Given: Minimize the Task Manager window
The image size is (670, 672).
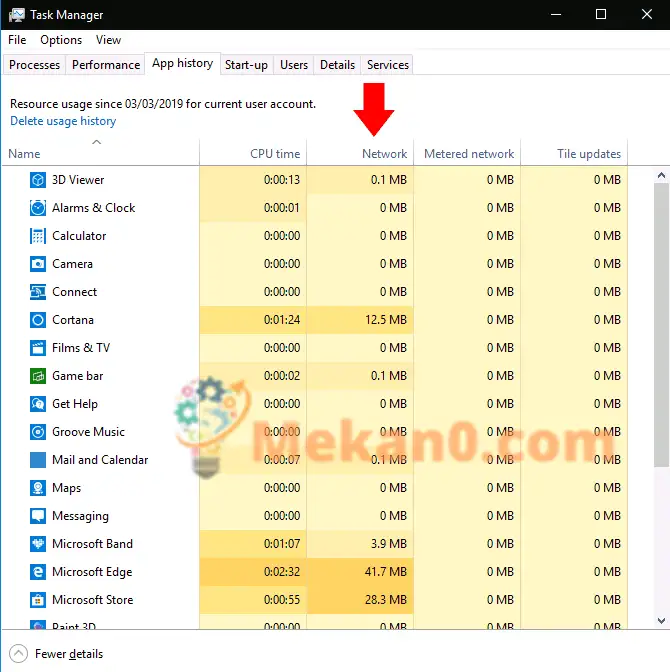Looking at the screenshot, I should click(556, 15).
